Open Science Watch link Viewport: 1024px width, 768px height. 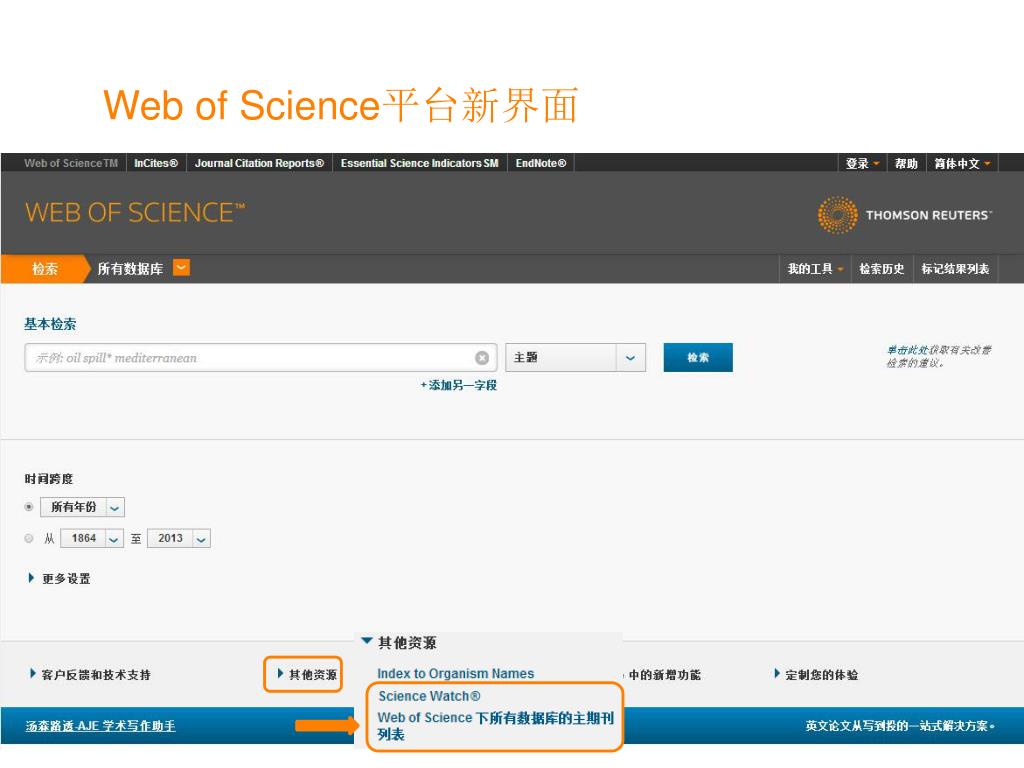point(429,696)
